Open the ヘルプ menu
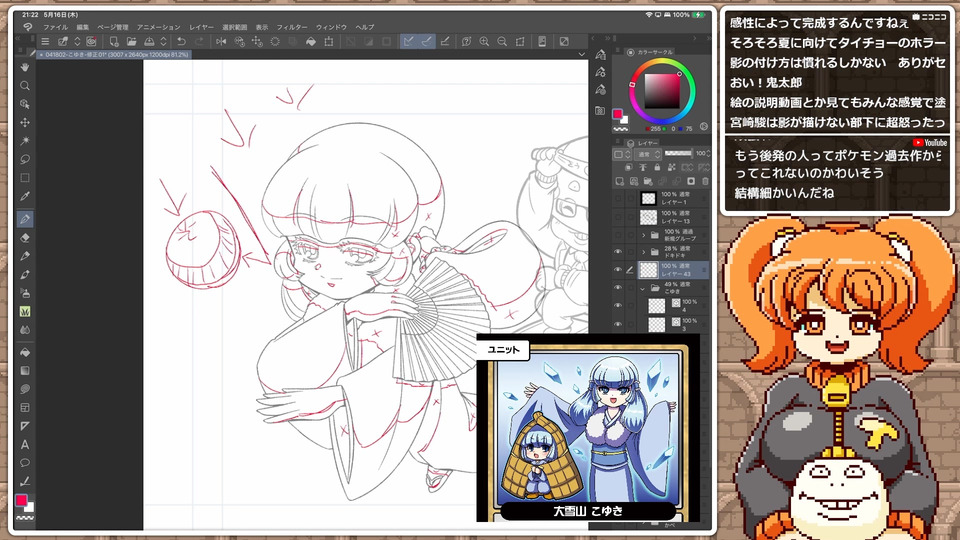This screenshot has height=540, width=960. 365,27
